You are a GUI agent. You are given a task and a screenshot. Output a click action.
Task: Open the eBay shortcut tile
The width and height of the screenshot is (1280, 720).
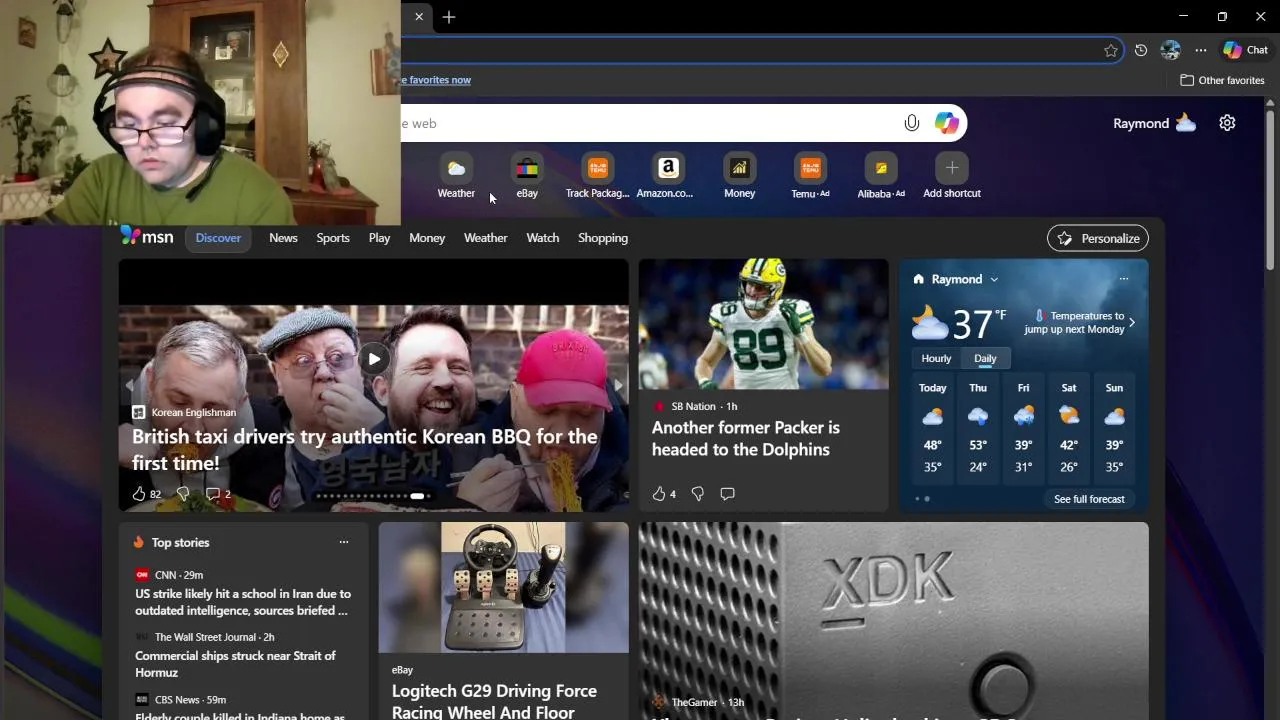click(527, 177)
